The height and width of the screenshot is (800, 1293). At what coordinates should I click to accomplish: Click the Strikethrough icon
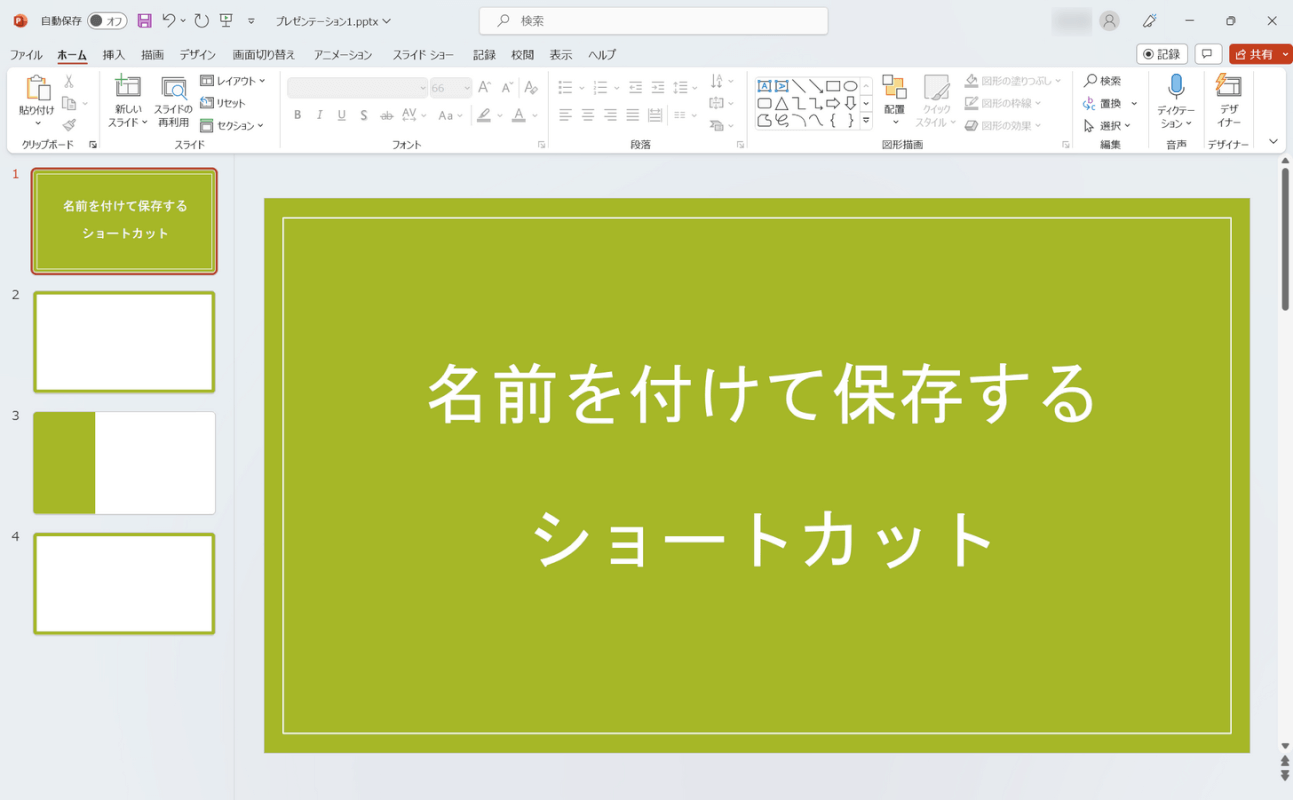tap(387, 116)
